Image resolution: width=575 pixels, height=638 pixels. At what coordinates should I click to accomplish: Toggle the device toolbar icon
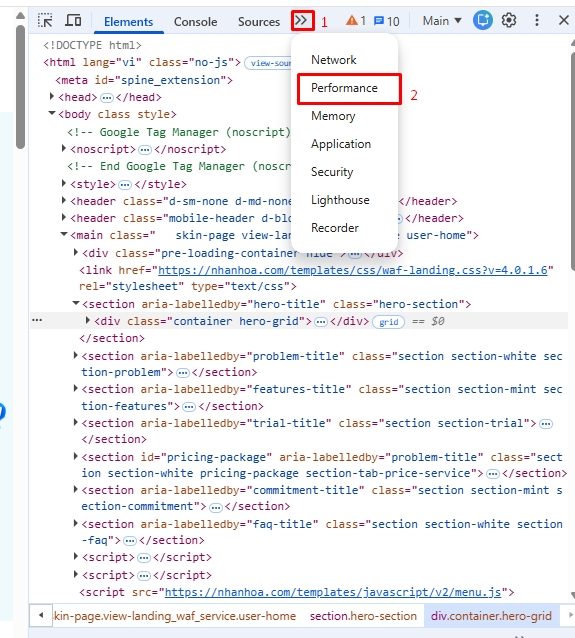[x=73, y=20]
